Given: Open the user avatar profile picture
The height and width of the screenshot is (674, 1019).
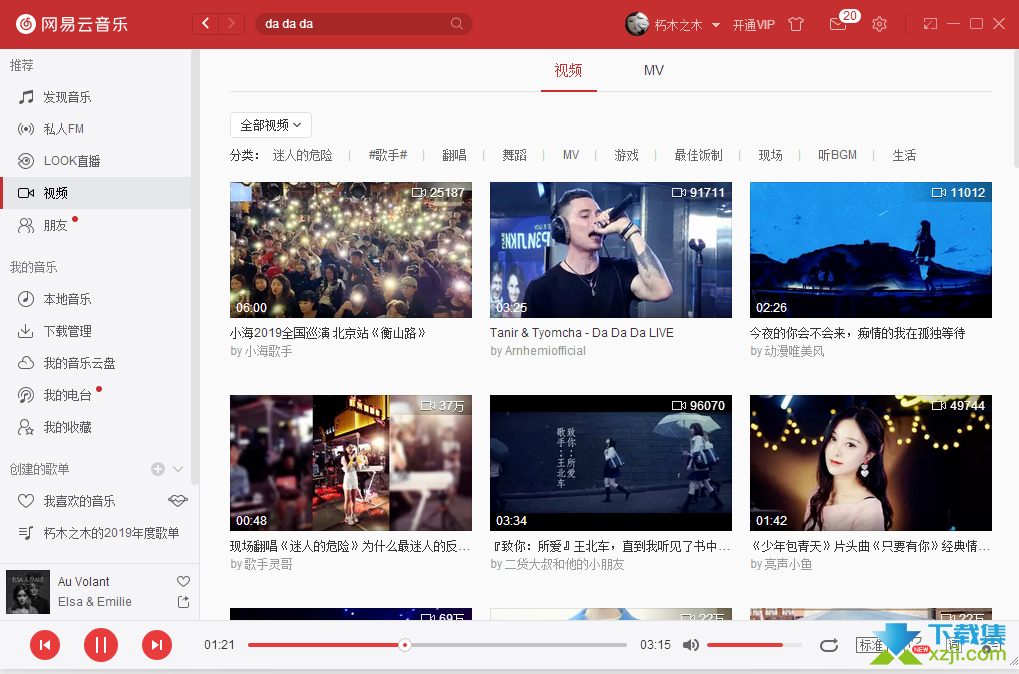Looking at the screenshot, I should [x=637, y=24].
